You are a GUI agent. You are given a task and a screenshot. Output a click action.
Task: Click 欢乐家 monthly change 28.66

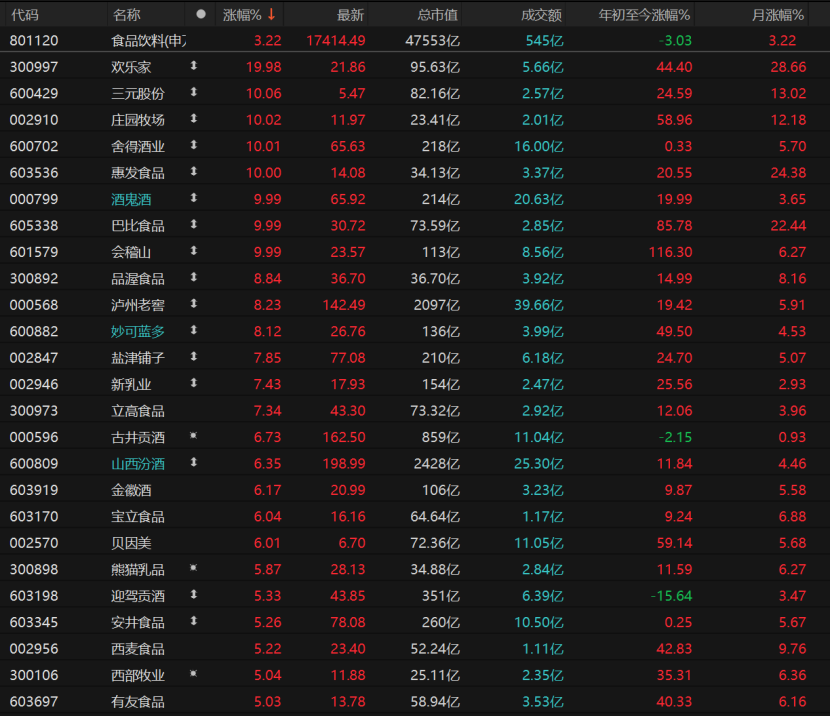point(788,67)
